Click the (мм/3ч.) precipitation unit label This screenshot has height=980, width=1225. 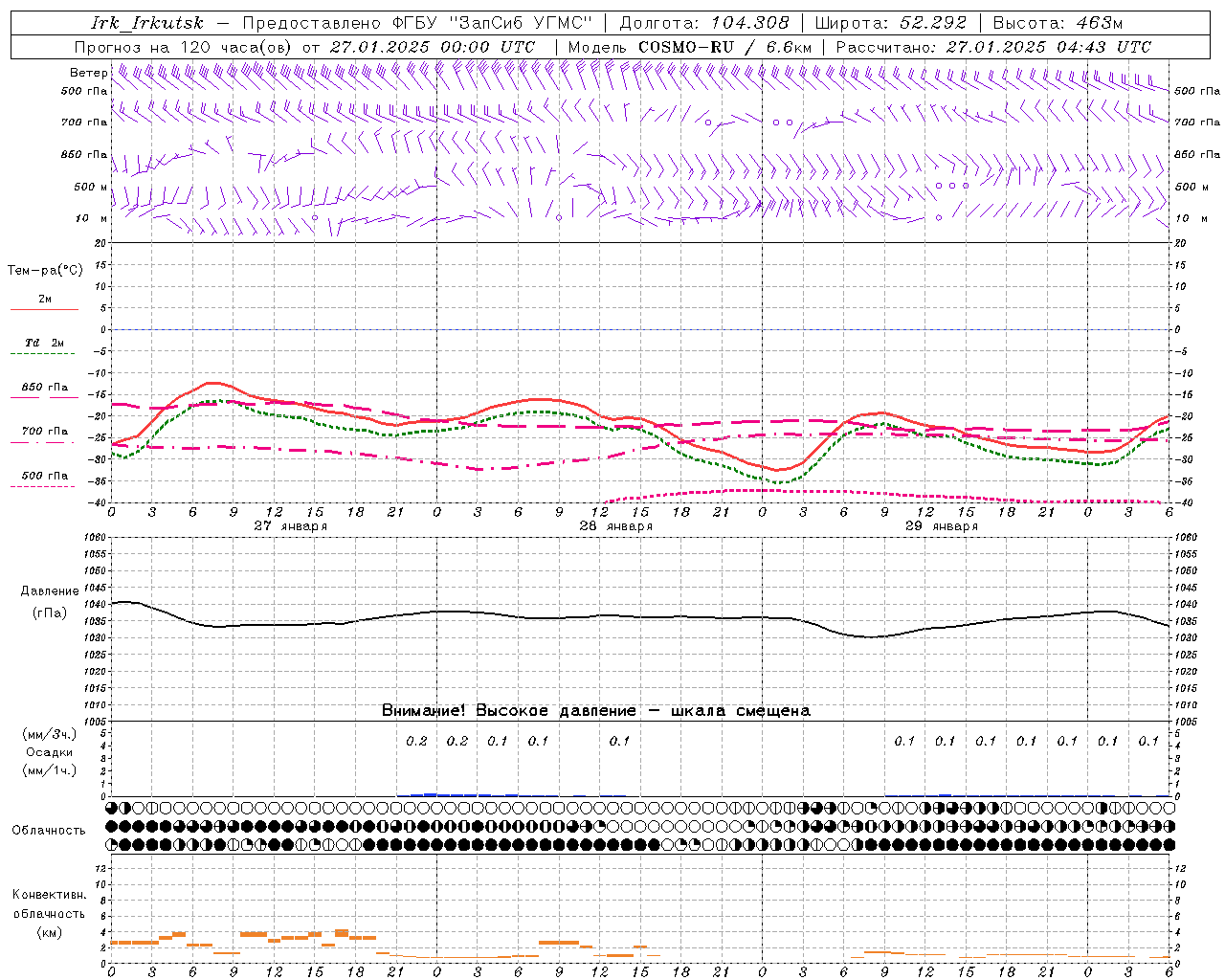click(50, 735)
